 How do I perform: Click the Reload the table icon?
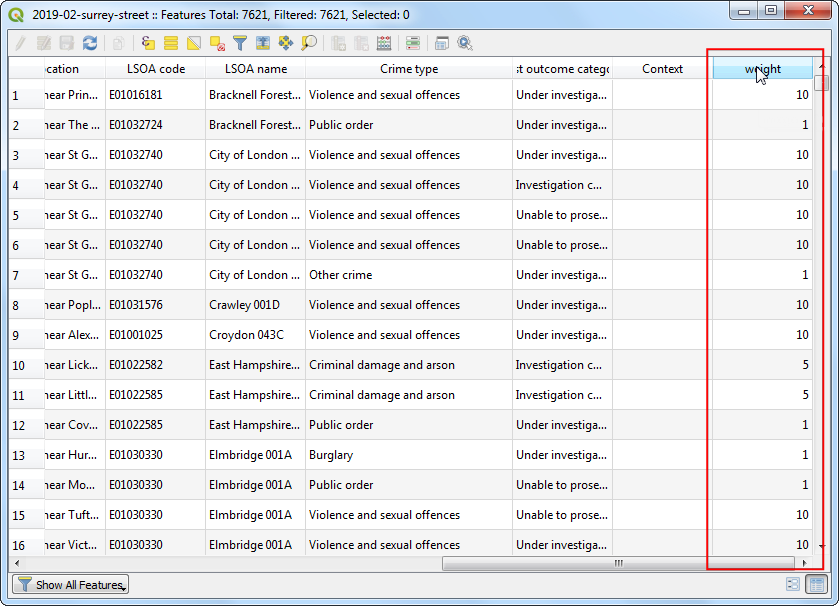point(90,43)
